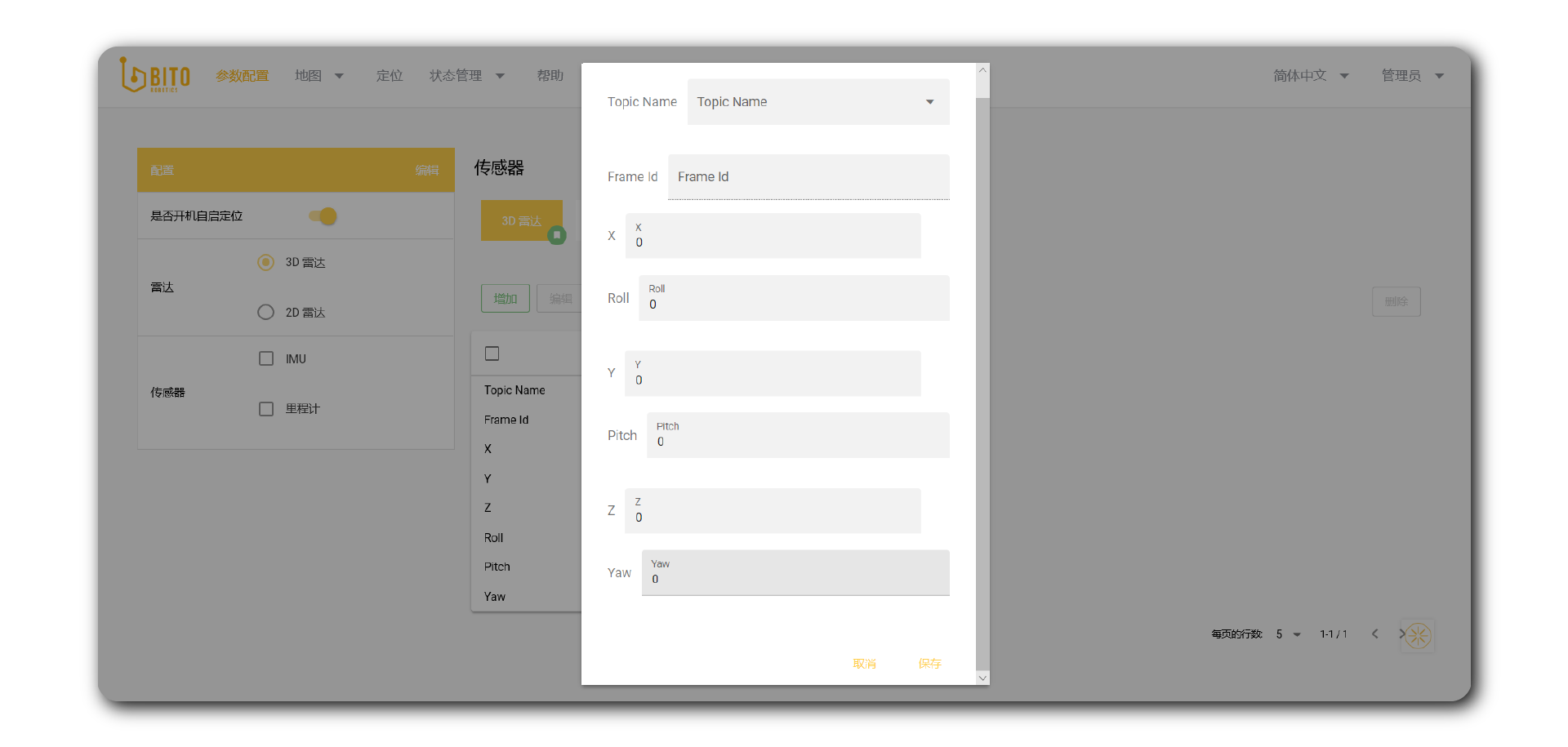The height and width of the screenshot is (747, 1568).
Task: Open the Topic Name dropdown in dialog
Action: [x=817, y=102]
